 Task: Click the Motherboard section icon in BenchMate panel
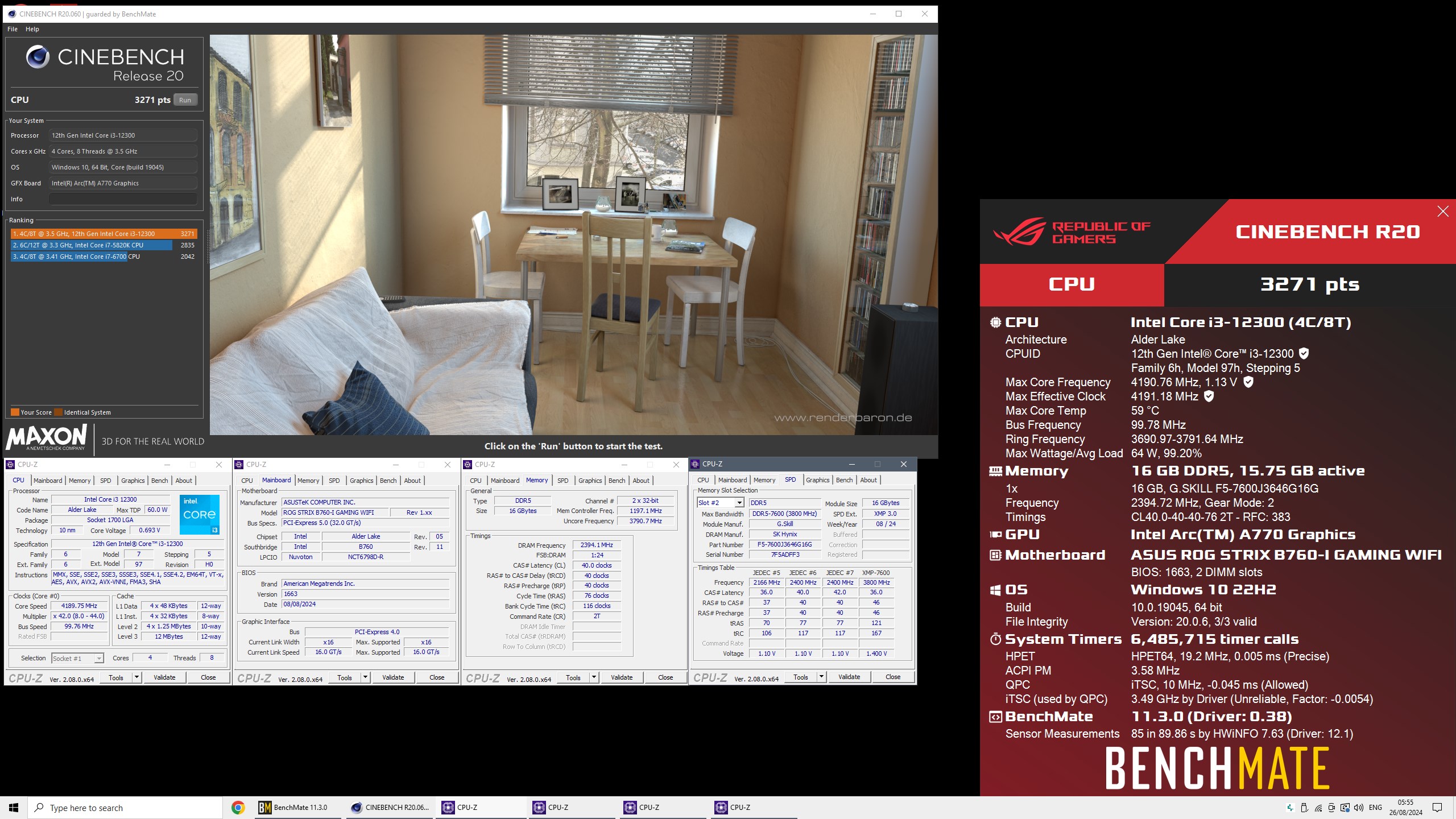(995, 555)
